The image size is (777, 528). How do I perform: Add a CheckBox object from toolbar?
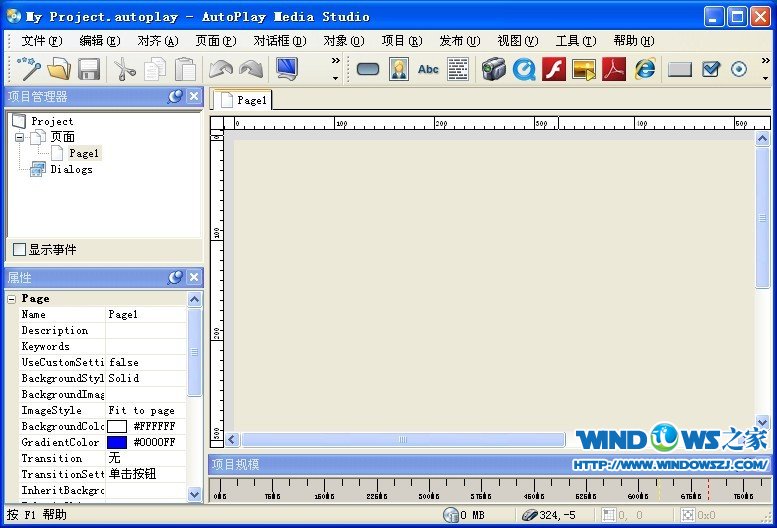click(710, 69)
